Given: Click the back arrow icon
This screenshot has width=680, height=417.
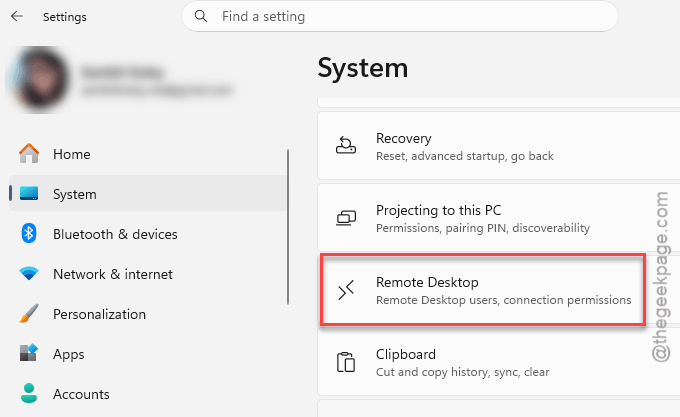Looking at the screenshot, I should 16,16.
